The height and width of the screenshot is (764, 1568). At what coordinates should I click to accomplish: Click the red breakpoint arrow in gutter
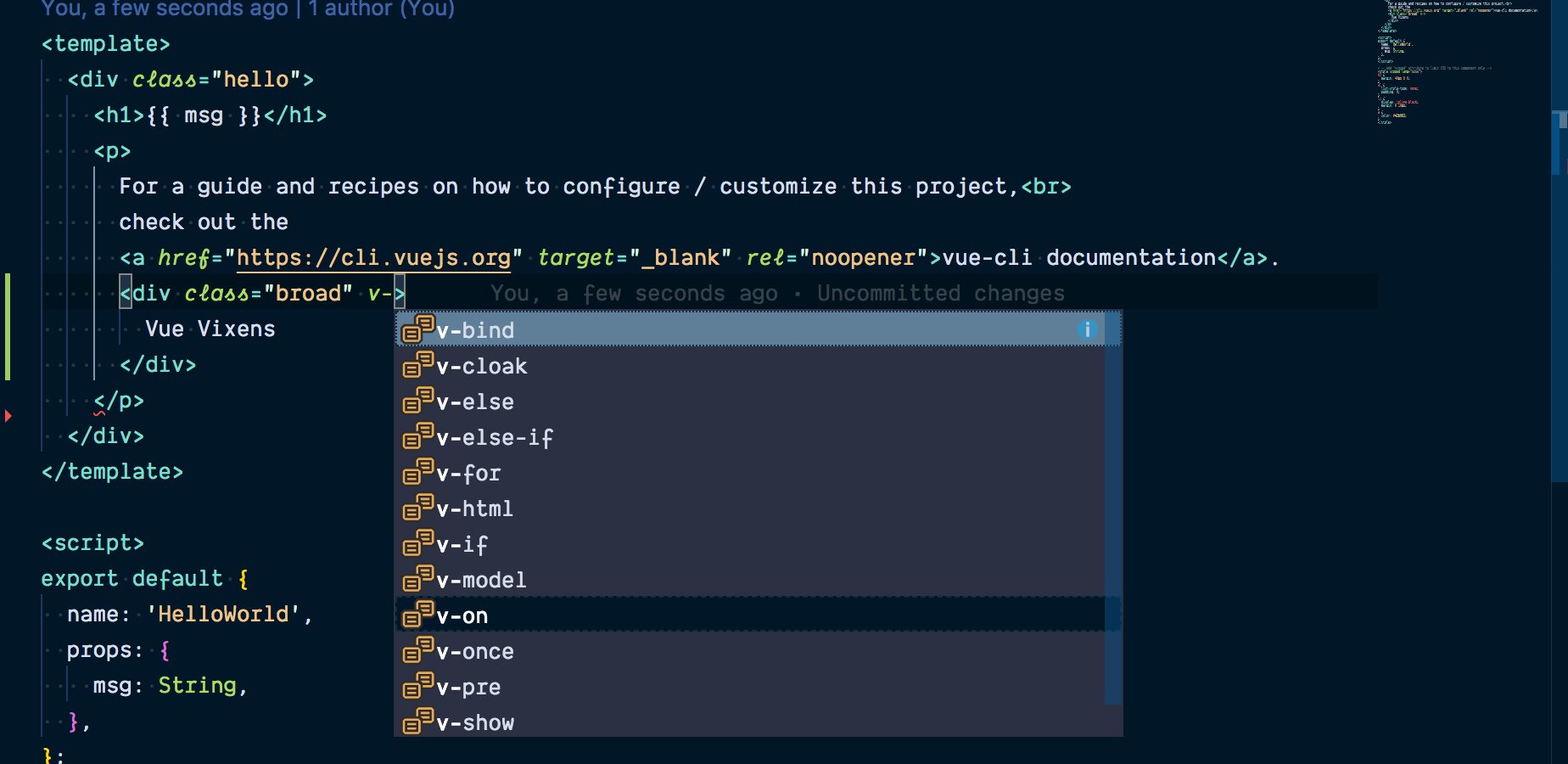point(8,416)
